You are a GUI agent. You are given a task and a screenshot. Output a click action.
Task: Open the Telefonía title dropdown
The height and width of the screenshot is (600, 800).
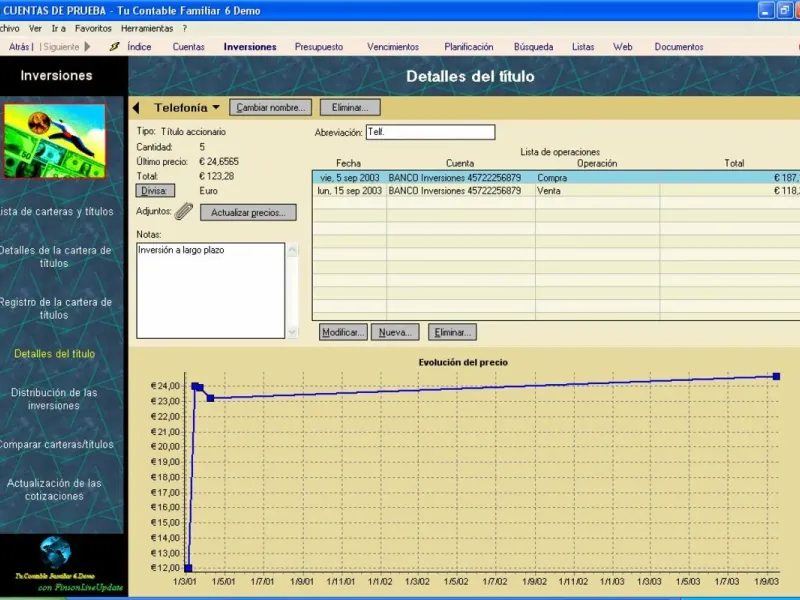(x=216, y=108)
